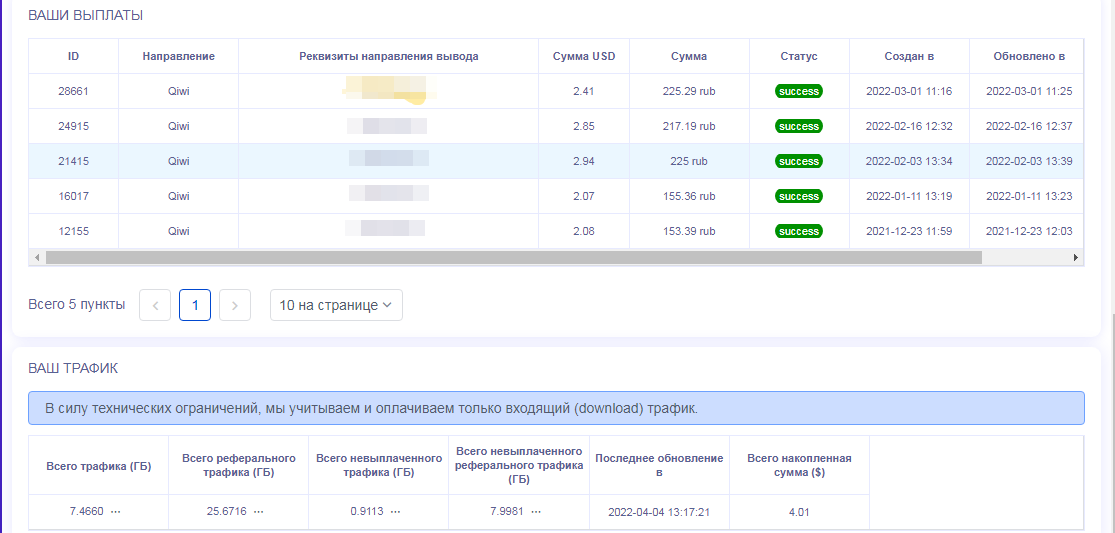
Task: Select page 1 in pagination
Action: tap(195, 306)
